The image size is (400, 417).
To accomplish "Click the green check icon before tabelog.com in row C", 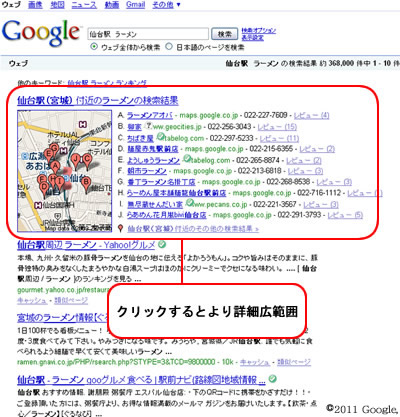I will [161, 136].
